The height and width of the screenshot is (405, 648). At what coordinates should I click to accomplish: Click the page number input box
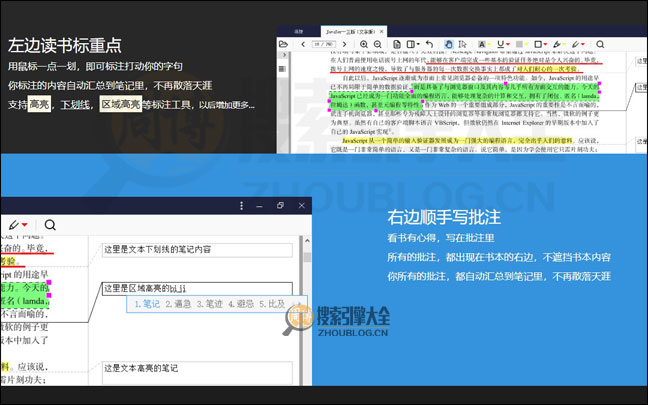(322, 45)
